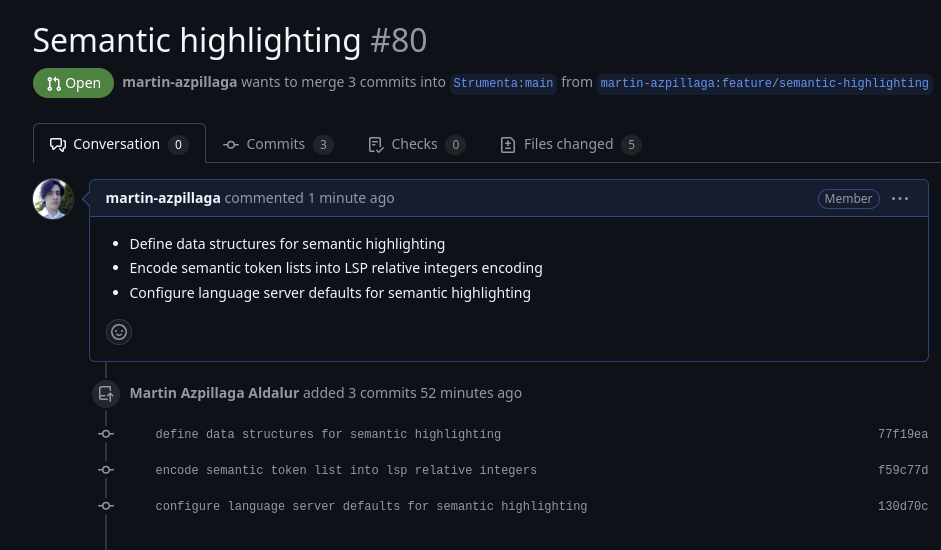Open the Commits tab
Image resolution: width=941 pixels, height=550 pixels.
point(277,144)
